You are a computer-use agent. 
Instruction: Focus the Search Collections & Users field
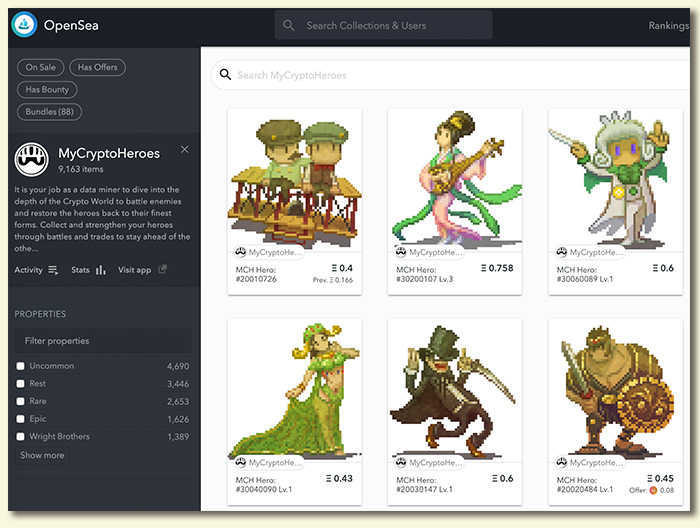coord(383,25)
